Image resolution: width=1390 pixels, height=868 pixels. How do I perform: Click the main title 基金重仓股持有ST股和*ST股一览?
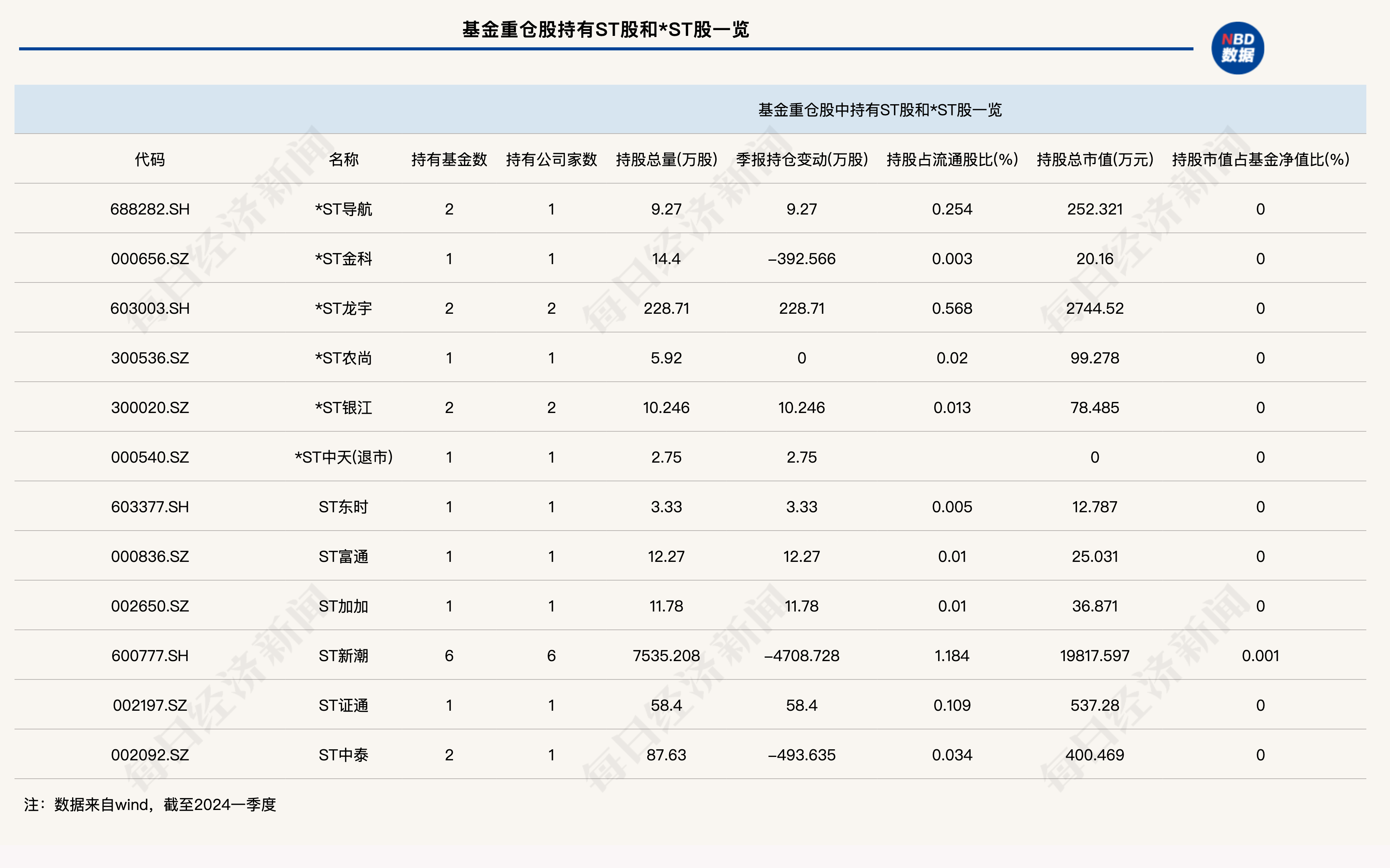click(605, 29)
